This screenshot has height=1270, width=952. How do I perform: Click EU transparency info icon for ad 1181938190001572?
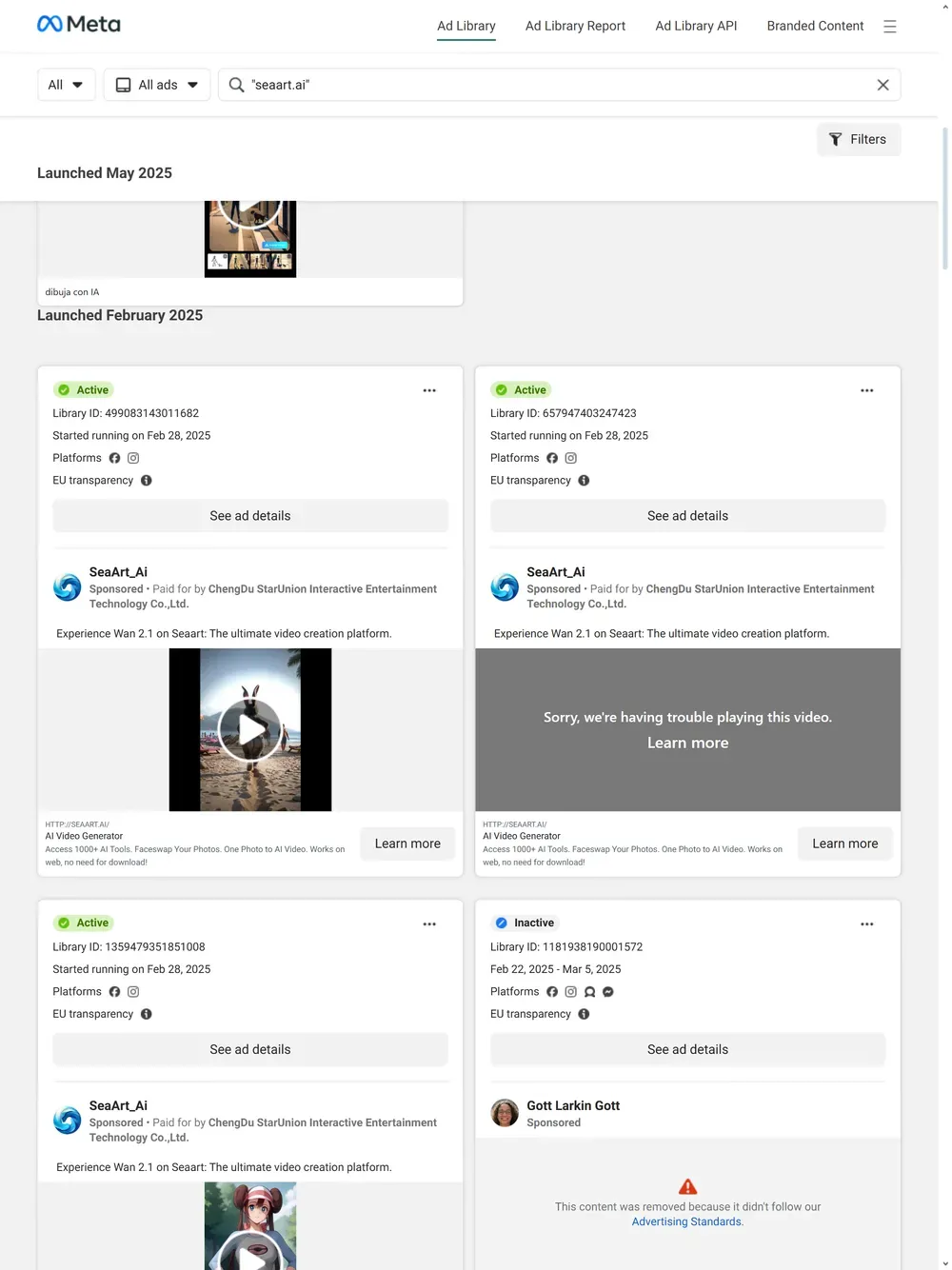[x=584, y=1014]
